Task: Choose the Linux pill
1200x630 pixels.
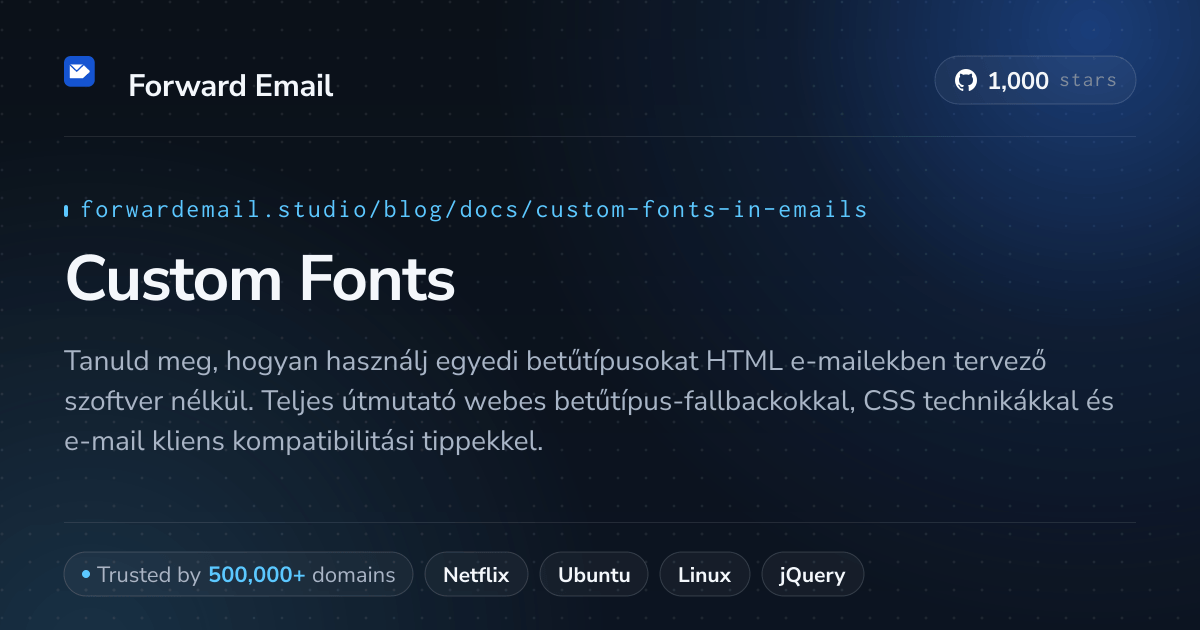Action: point(705,575)
